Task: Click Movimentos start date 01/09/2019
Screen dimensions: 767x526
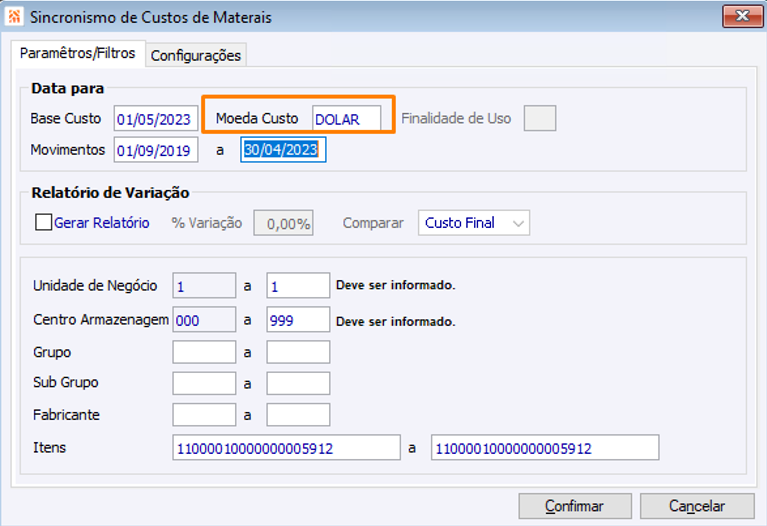Action: pos(156,150)
